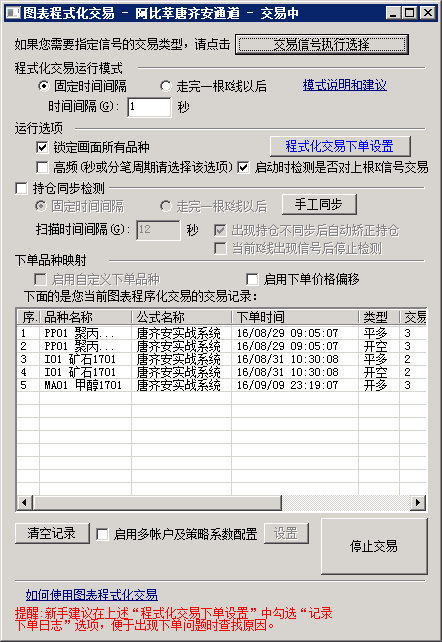Toggle 当前K线出现信号后停止检测 checkbox
The height and width of the screenshot is (642, 442).
point(220,248)
